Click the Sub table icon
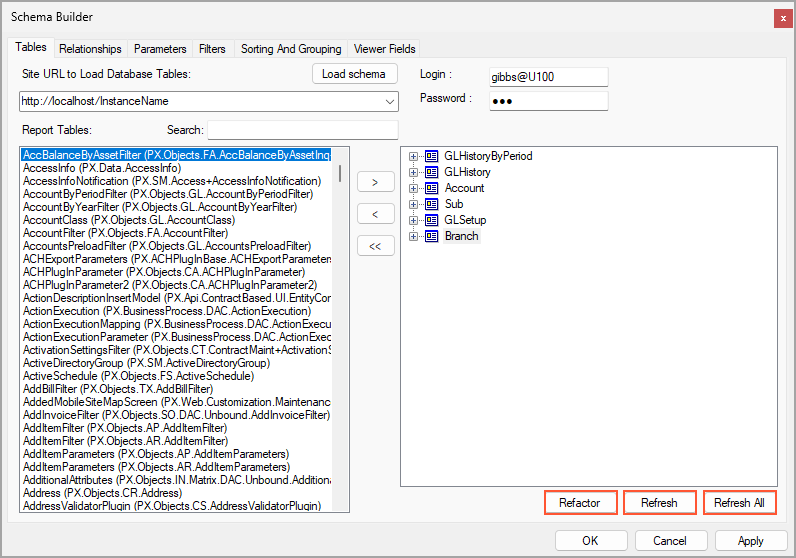This screenshot has width=796, height=558. coord(432,204)
